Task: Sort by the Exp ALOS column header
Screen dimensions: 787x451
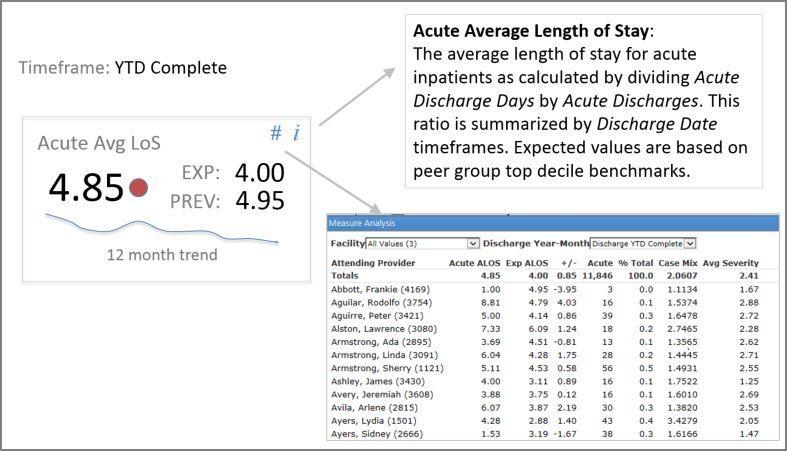Action: click(x=526, y=262)
